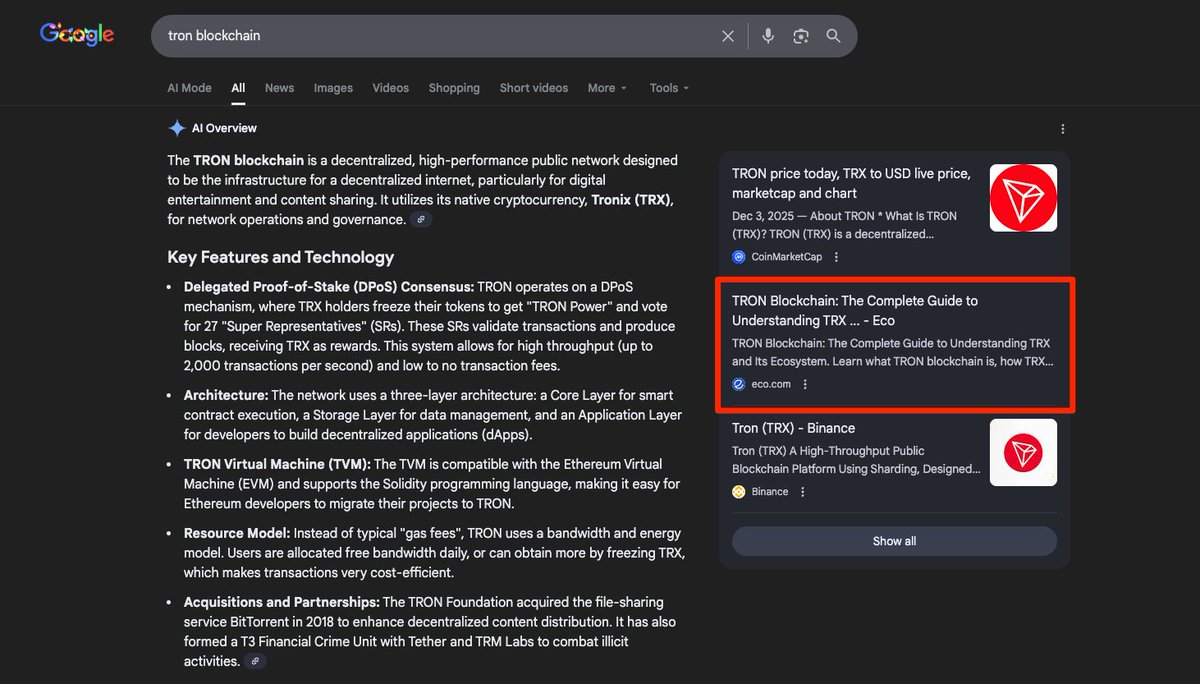The height and width of the screenshot is (684, 1200).
Task: Switch to the AI Mode tab
Action: click(x=189, y=88)
